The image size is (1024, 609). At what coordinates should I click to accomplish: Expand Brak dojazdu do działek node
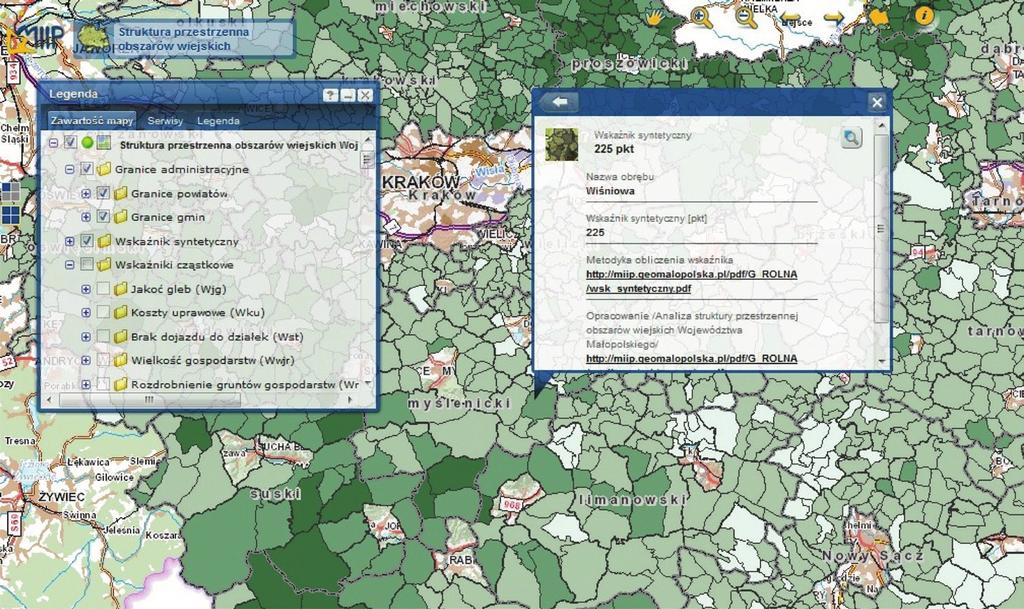pos(86,336)
